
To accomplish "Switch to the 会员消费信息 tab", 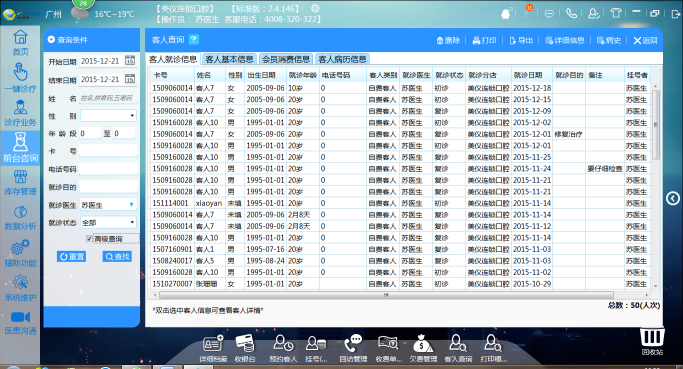I will [x=286, y=59].
